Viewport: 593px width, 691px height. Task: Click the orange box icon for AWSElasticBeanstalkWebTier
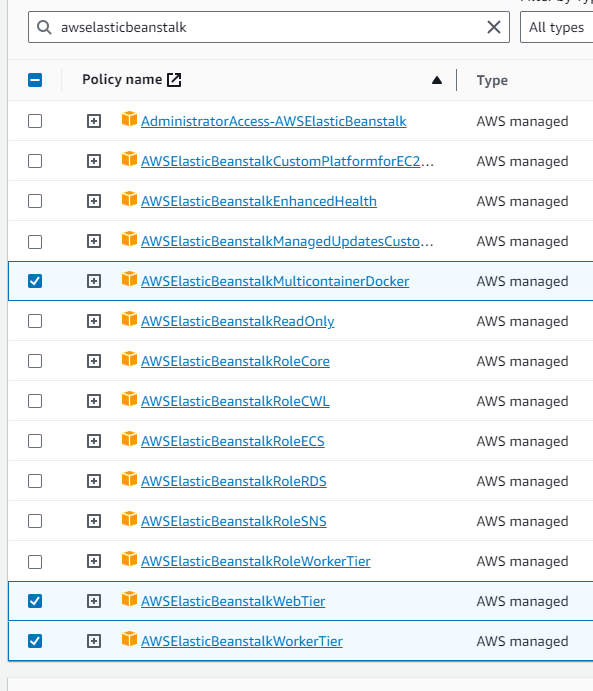click(x=129, y=598)
